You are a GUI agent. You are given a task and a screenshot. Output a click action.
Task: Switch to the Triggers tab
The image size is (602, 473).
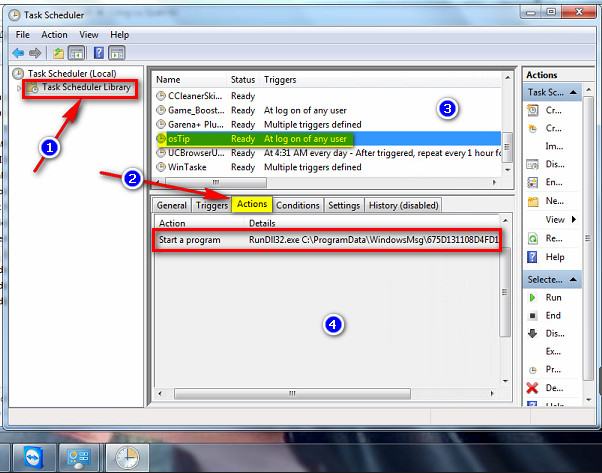[211, 205]
